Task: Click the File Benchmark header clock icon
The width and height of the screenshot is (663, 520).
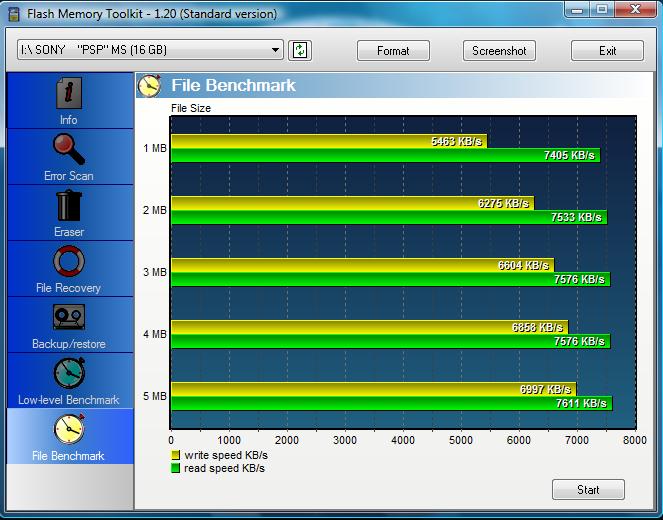Action: (150, 86)
